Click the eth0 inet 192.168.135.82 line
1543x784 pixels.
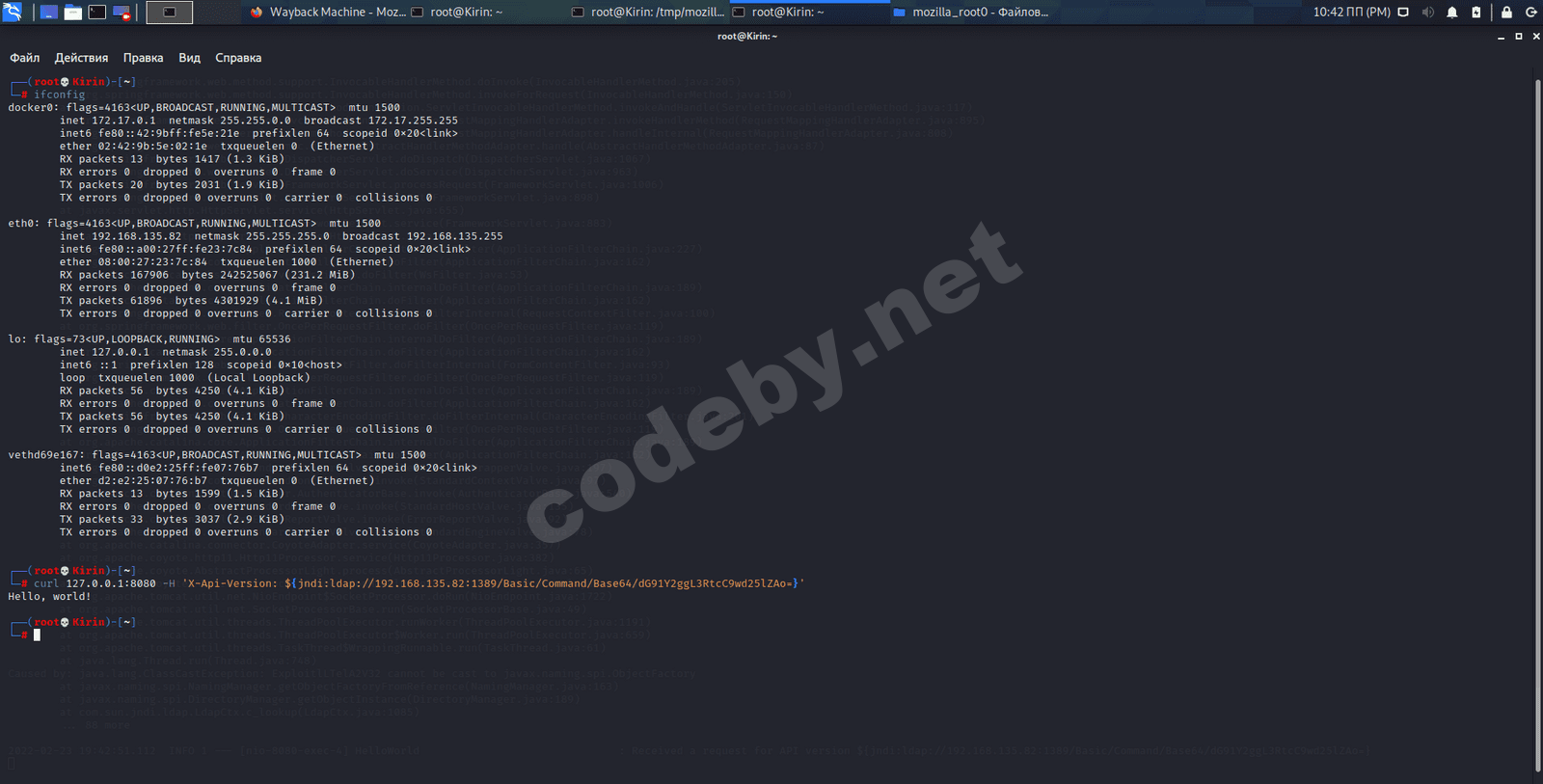coord(281,236)
